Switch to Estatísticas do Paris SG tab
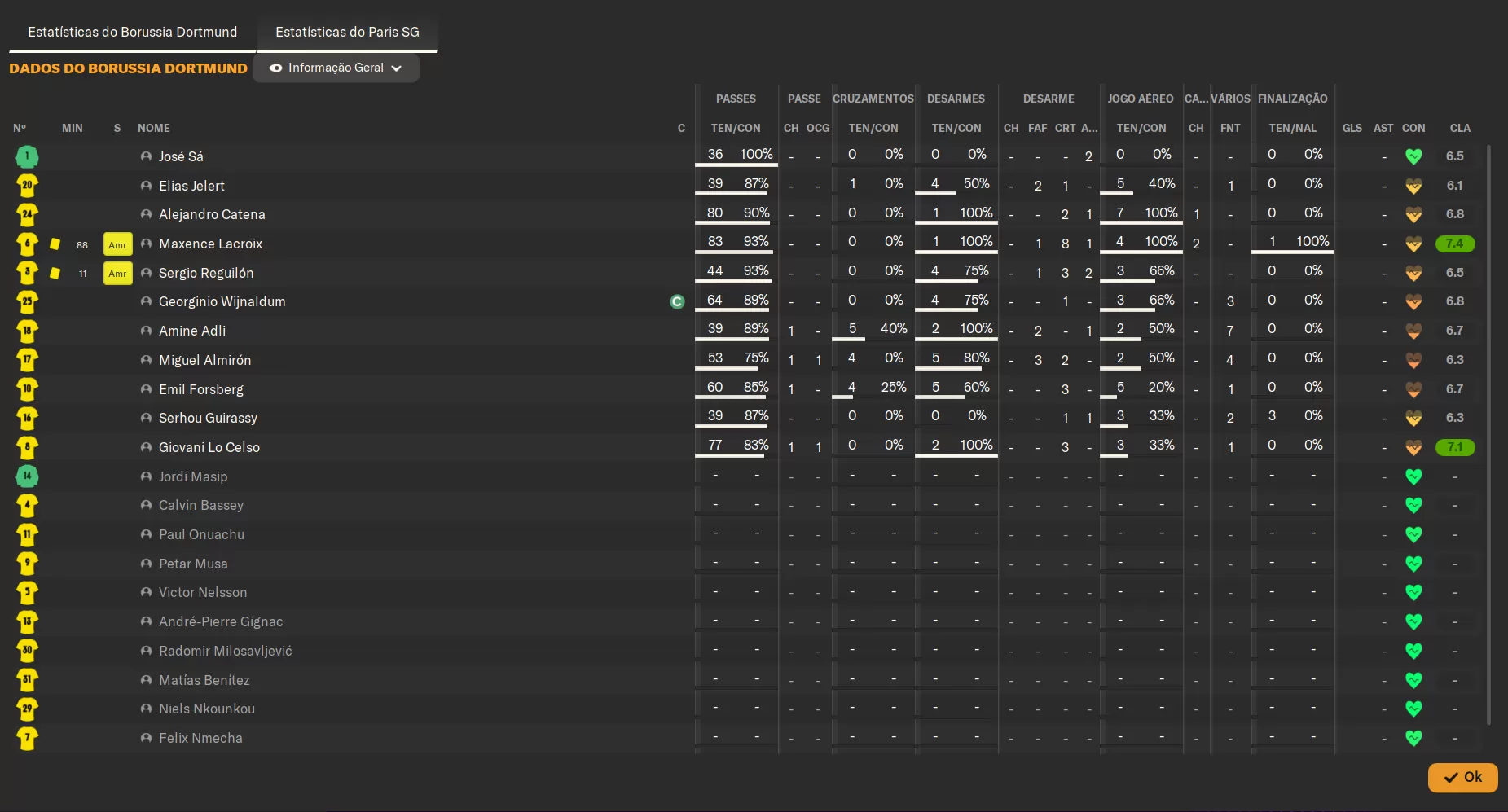 [347, 32]
